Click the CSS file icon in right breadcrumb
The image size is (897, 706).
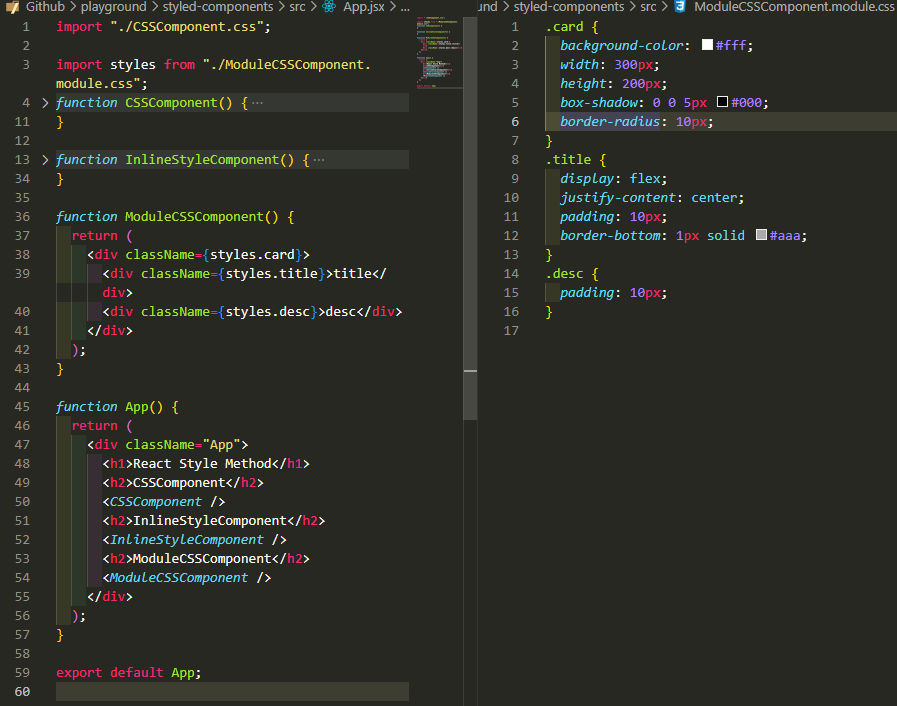[x=680, y=6]
